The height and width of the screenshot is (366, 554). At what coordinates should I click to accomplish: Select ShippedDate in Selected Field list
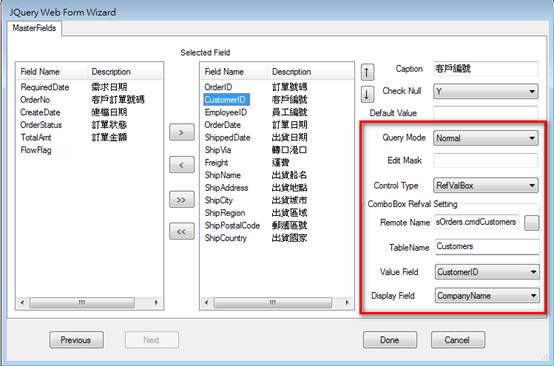228,137
